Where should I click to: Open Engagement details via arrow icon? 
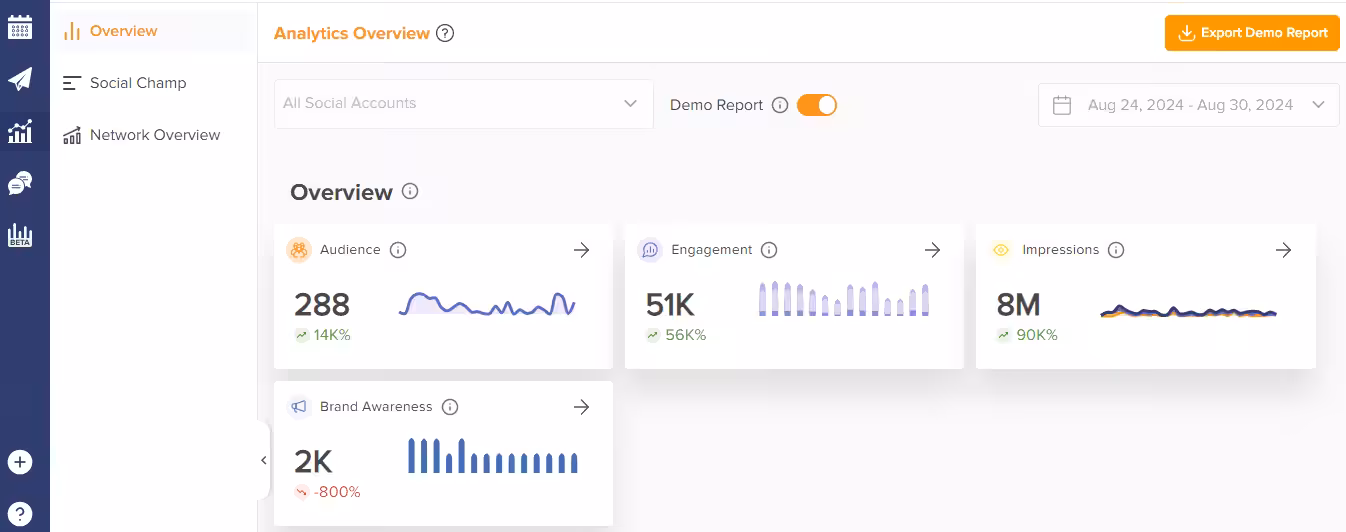(933, 250)
